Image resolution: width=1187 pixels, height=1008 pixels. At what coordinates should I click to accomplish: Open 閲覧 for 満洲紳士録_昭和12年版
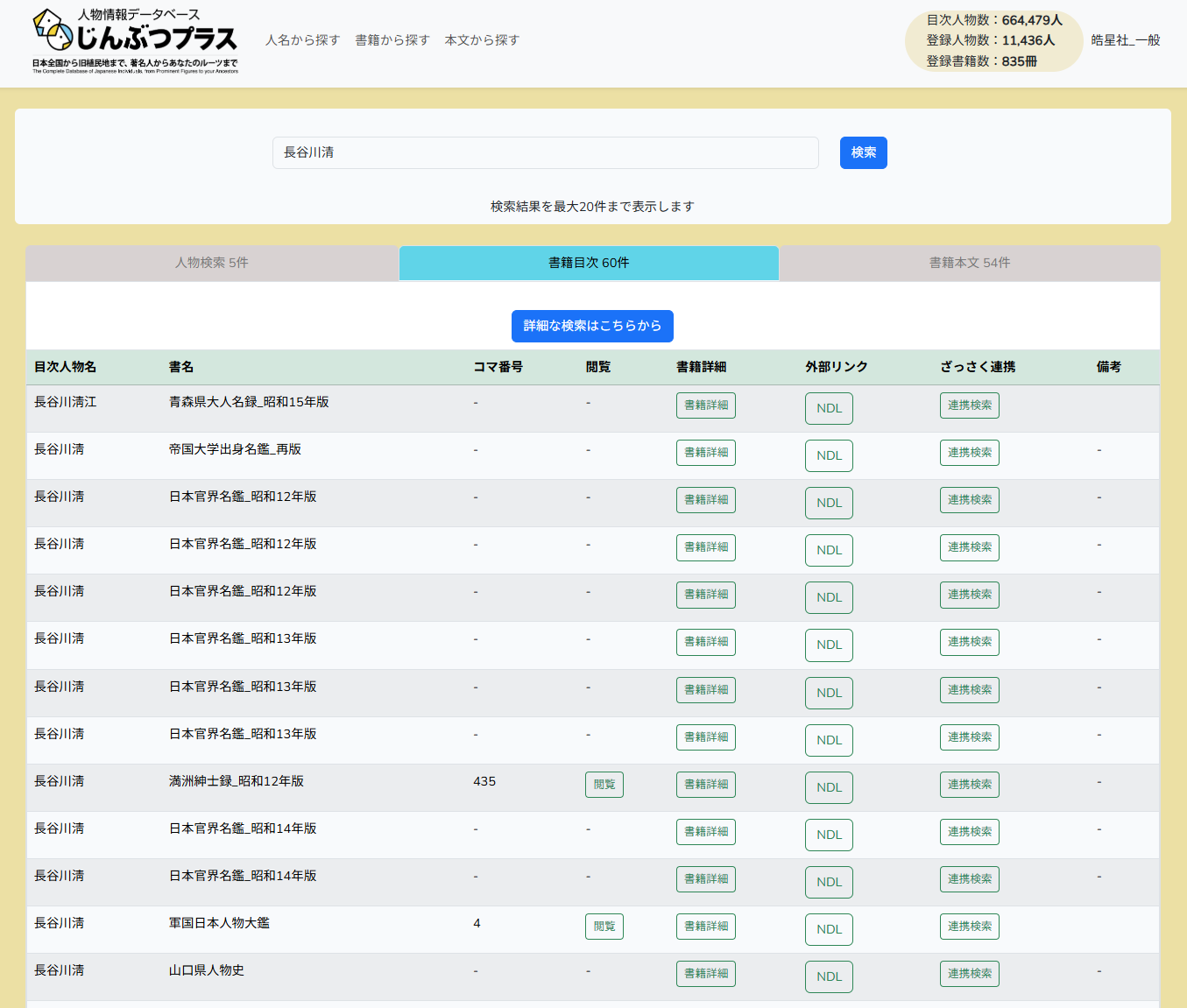(x=604, y=785)
